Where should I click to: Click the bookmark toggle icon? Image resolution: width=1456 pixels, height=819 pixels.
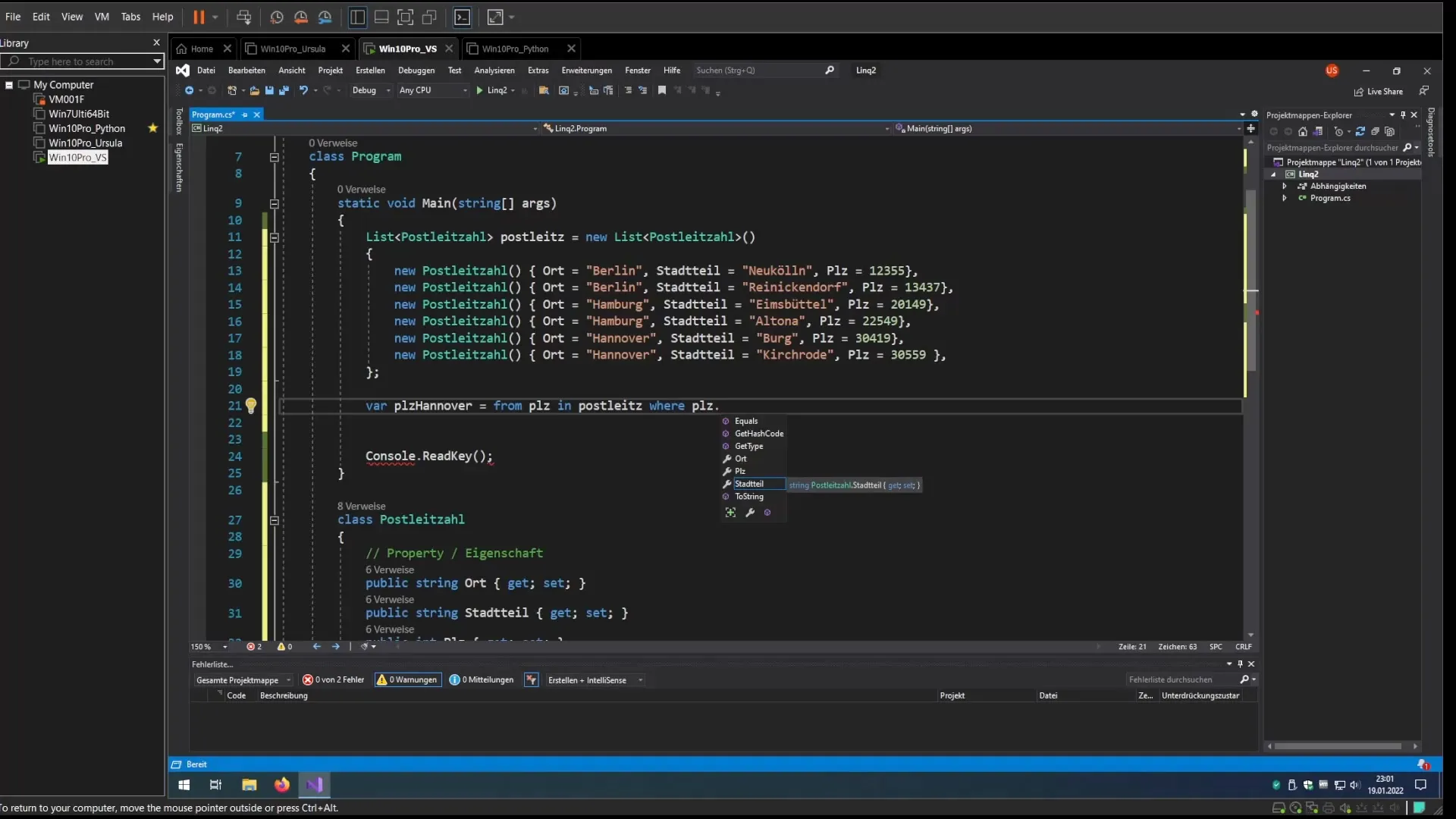[x=662, y=90]
